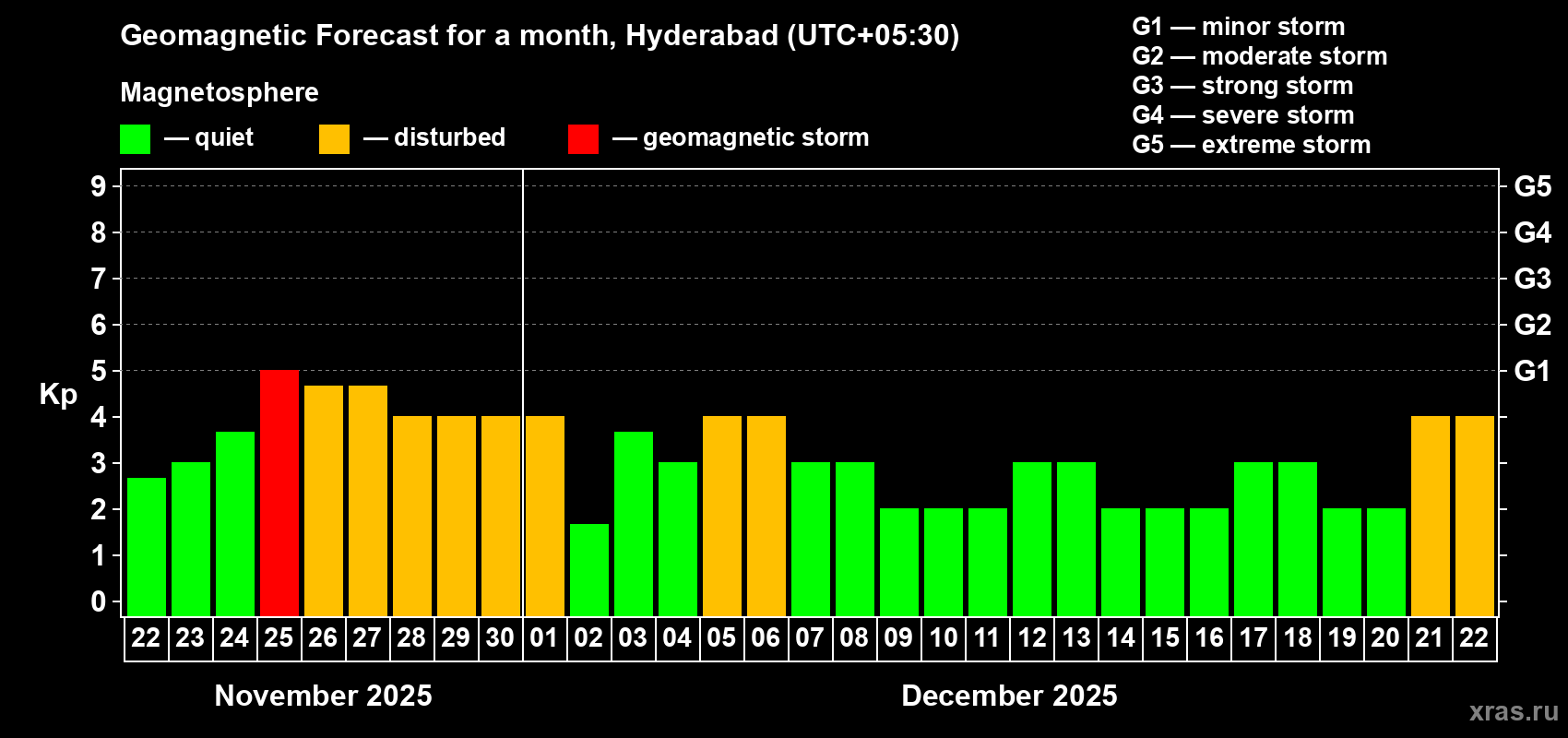The height and width of the screenshot is (738, 1568).
Task: Select the orange bar for December 05
Action: pos(722,516)
